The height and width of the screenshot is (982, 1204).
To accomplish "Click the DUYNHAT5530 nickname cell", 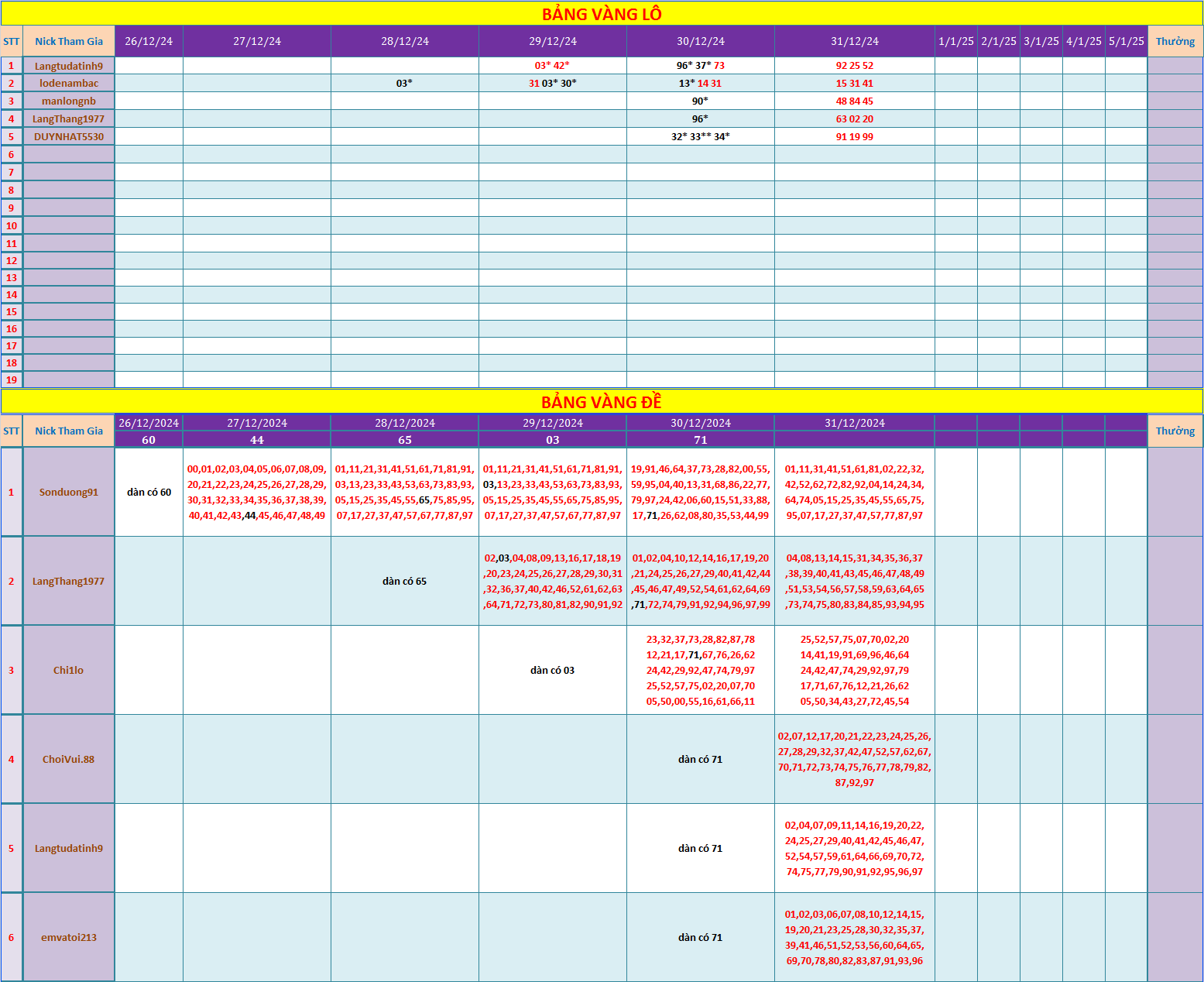I will [x=69, y=137].
